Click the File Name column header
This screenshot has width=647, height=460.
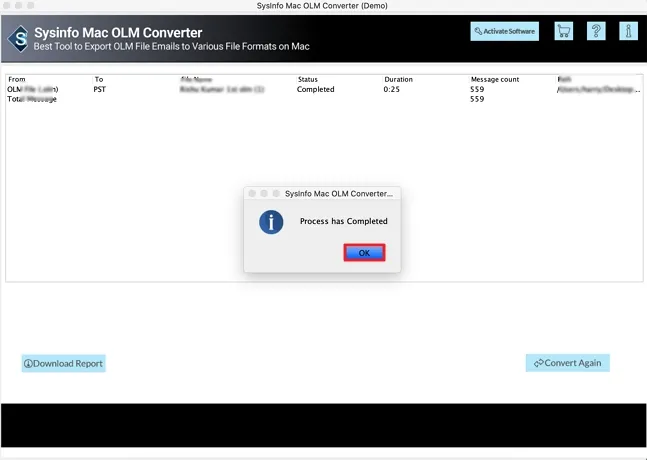(x=196, y=79)
